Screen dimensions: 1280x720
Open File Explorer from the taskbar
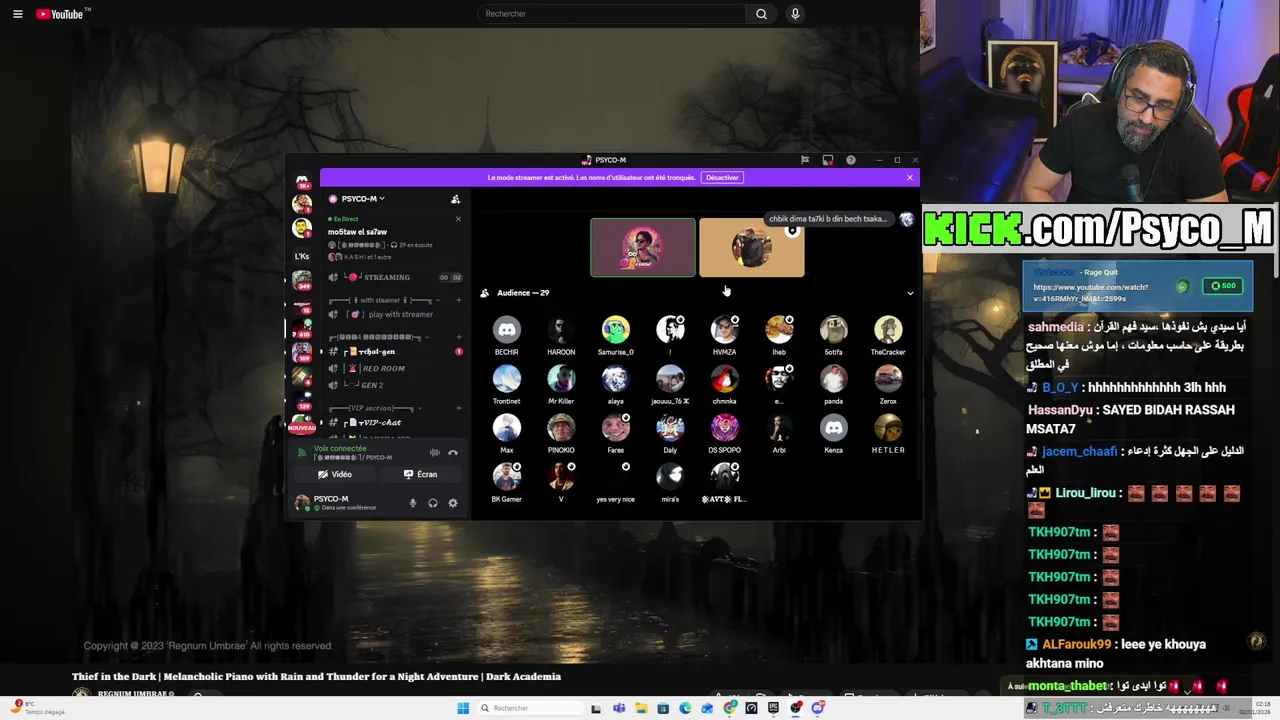click(x=641, y=708)
